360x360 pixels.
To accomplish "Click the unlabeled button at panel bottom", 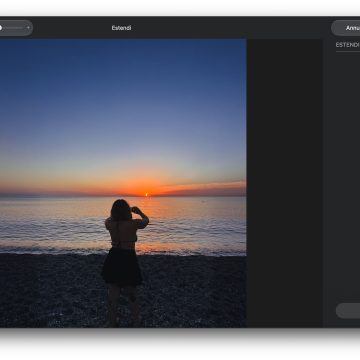I will 348,311.
